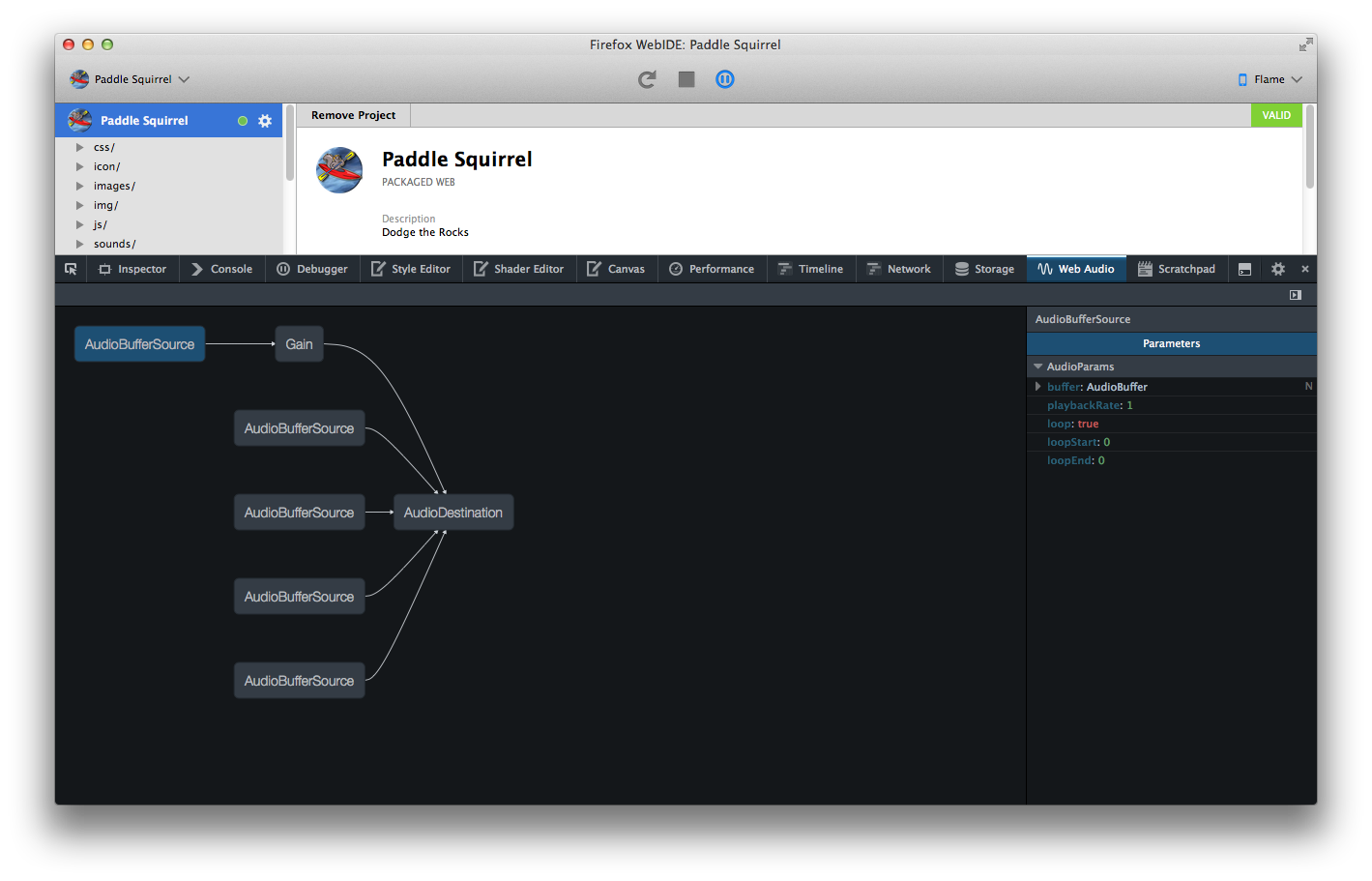Expand the img/ folder

point(80,205)
